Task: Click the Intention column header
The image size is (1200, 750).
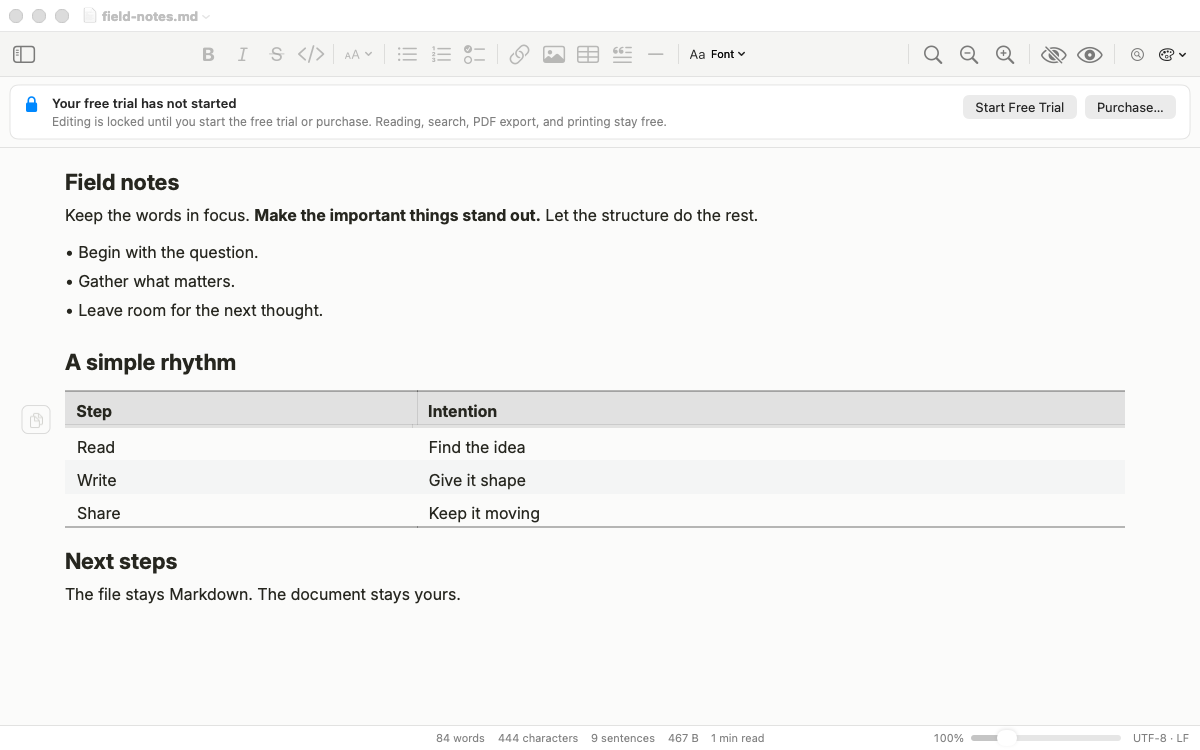Action: [x=771, y=410]
